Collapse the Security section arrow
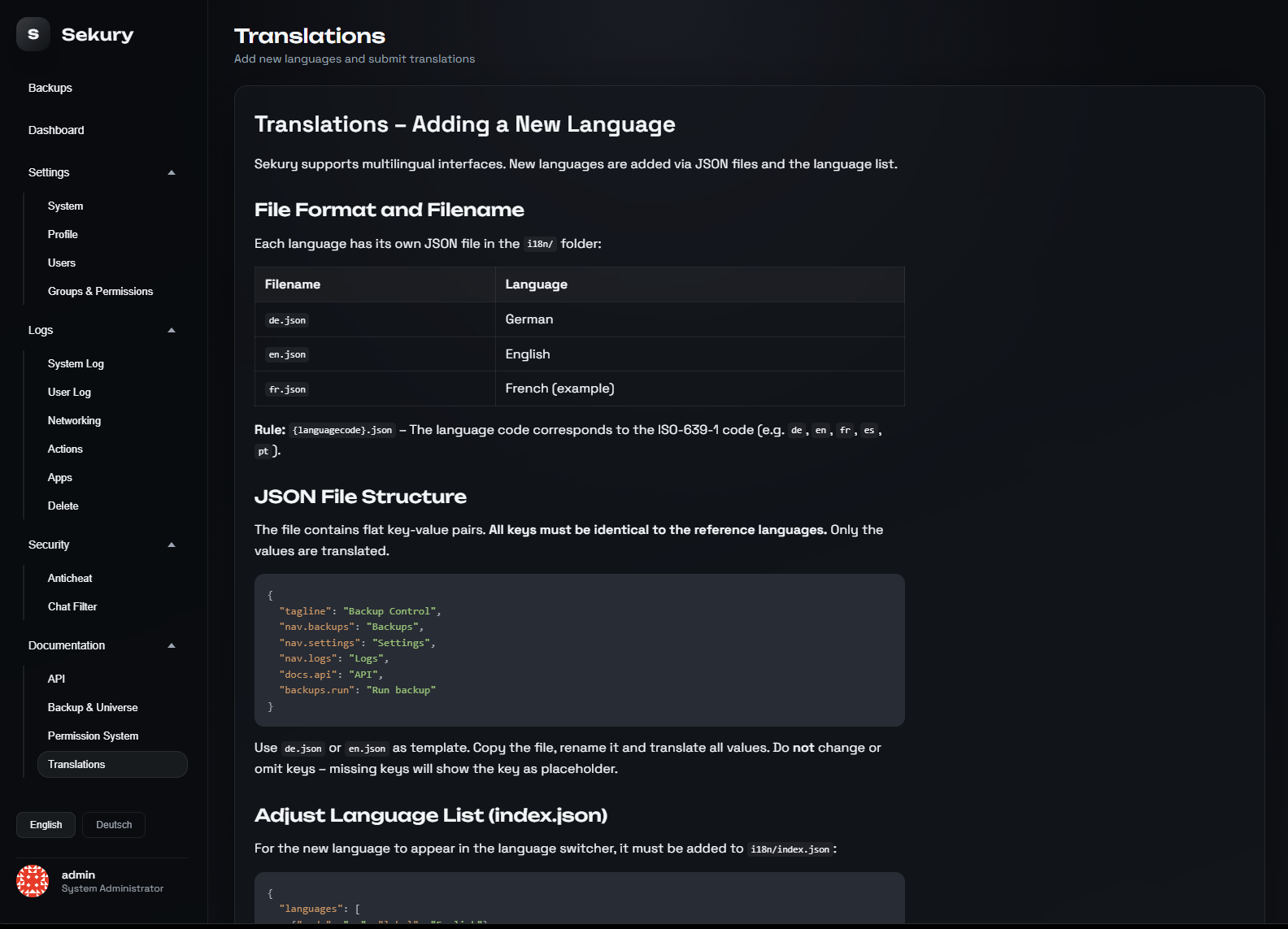This screenshot has height=929, width=1288. click(x=172, y=545)
